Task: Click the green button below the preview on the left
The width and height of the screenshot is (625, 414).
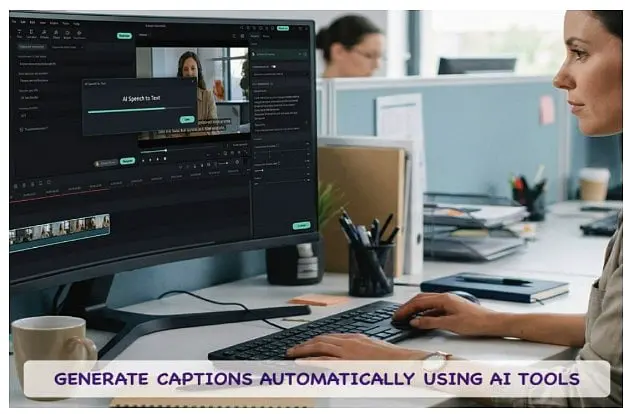Action: [x=128, y=161]
